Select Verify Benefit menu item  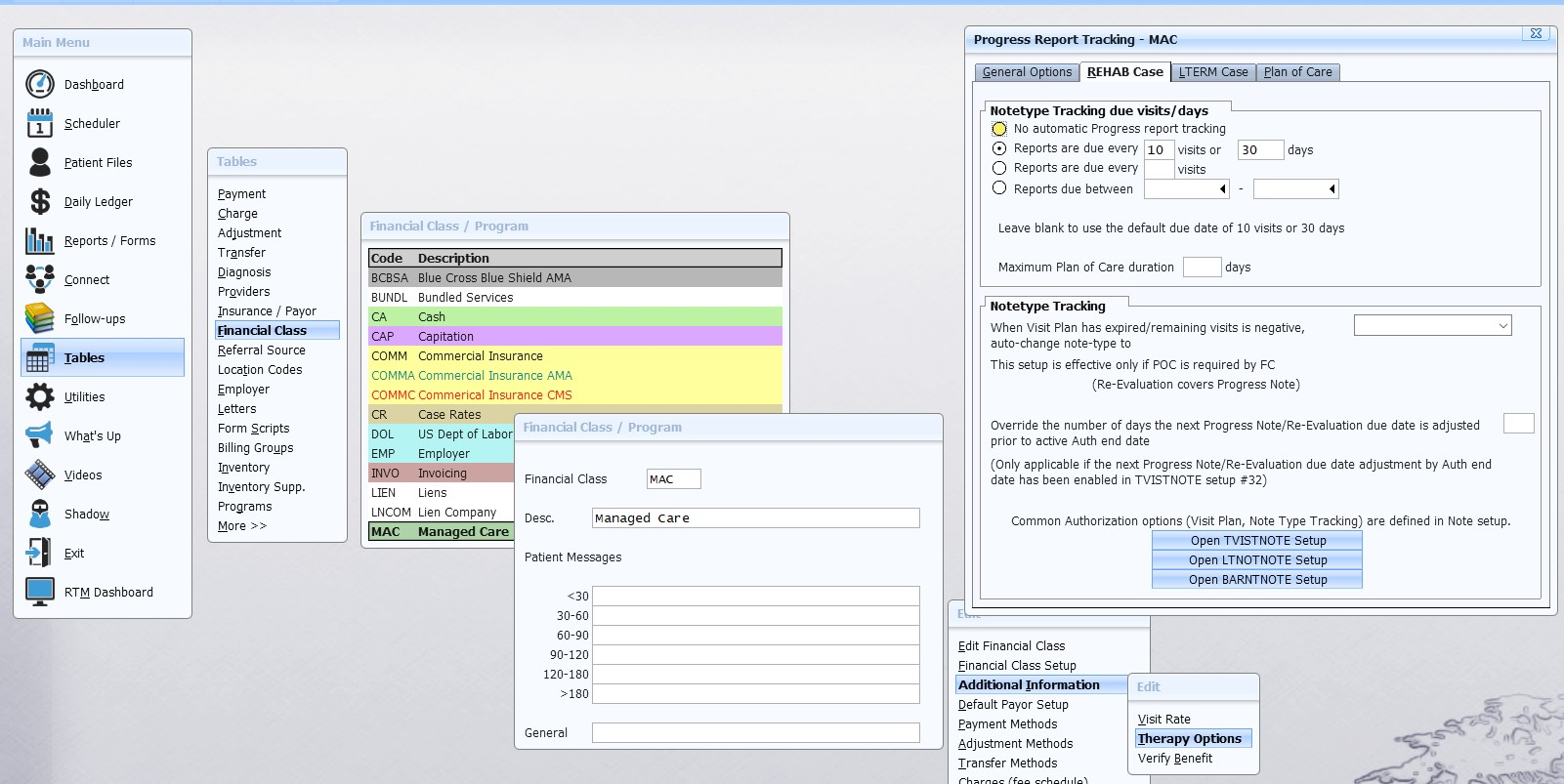[x=1174, y=758]
